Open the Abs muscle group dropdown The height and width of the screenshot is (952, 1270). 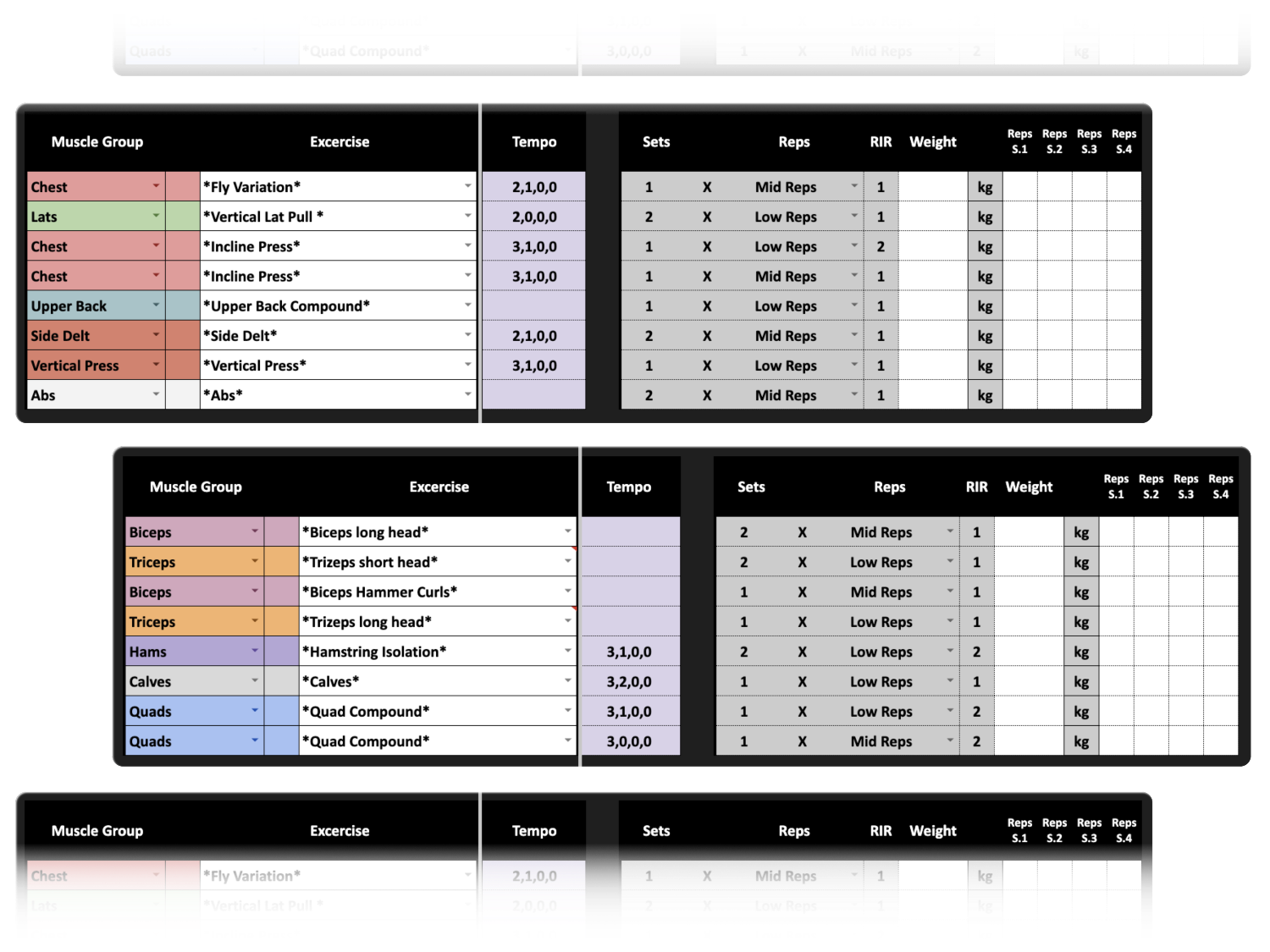156,394
